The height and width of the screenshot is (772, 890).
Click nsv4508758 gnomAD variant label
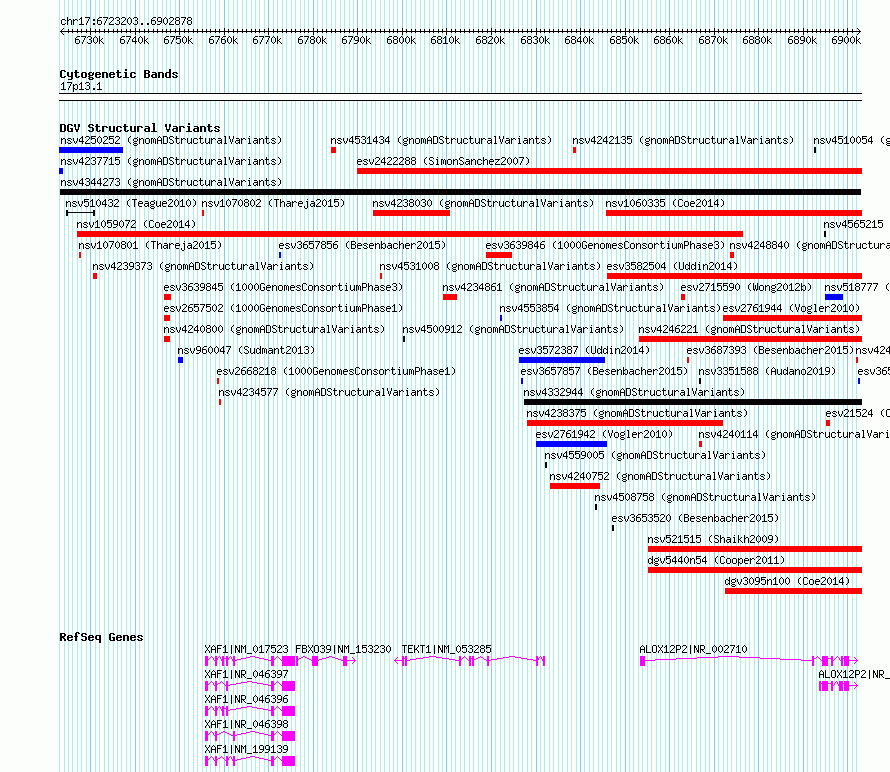pos(705,497)
